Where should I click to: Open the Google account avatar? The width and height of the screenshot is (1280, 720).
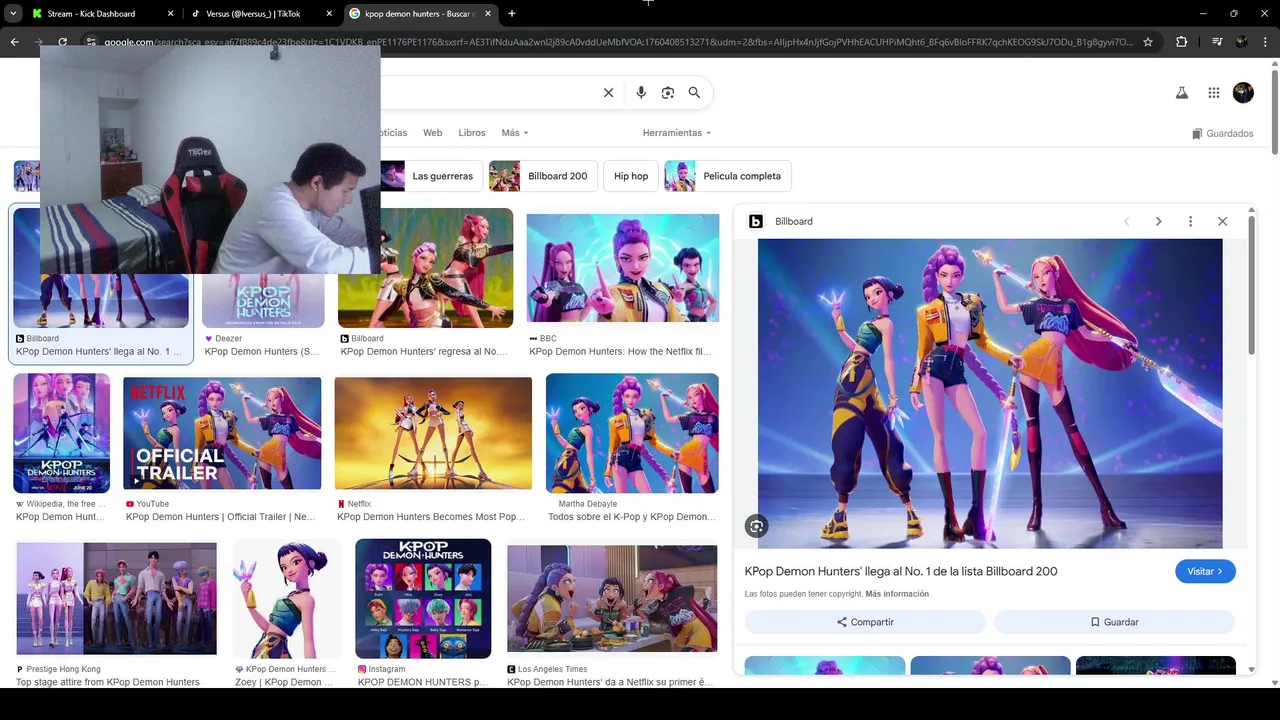tap(1243, 93)
